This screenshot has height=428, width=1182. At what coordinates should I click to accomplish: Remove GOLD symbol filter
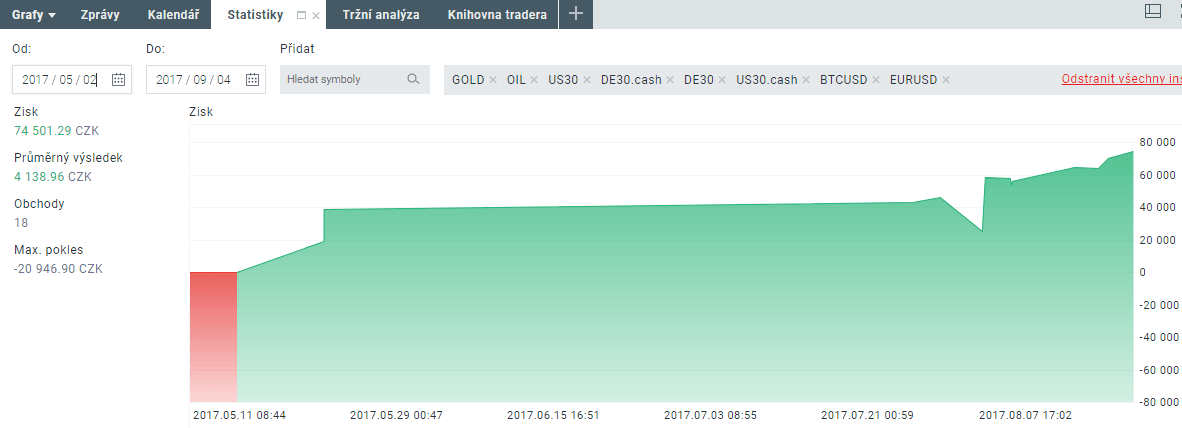[x=493, y=80]
